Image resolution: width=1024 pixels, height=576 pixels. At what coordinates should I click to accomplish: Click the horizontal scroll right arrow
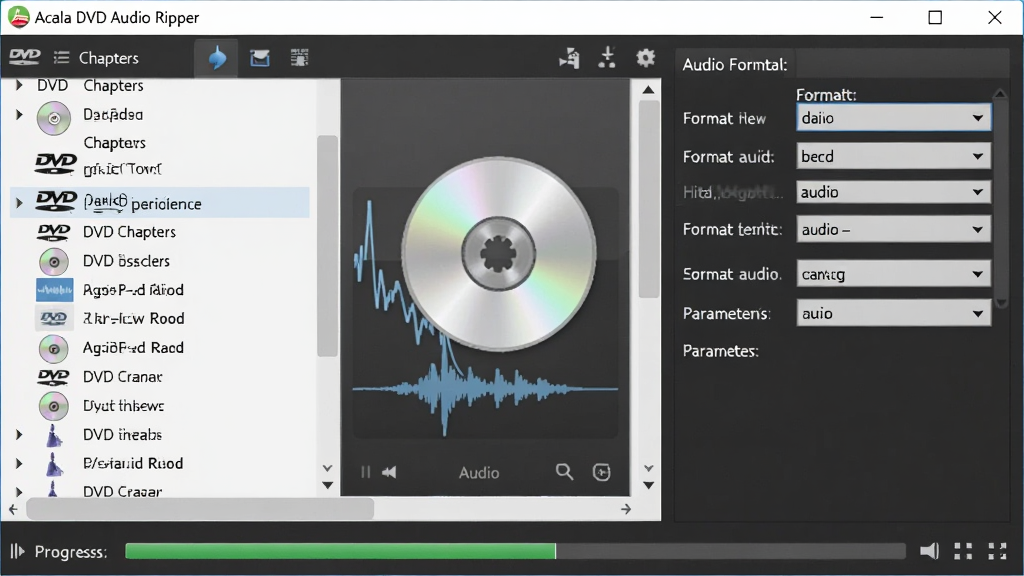click(x=626, y=509)
